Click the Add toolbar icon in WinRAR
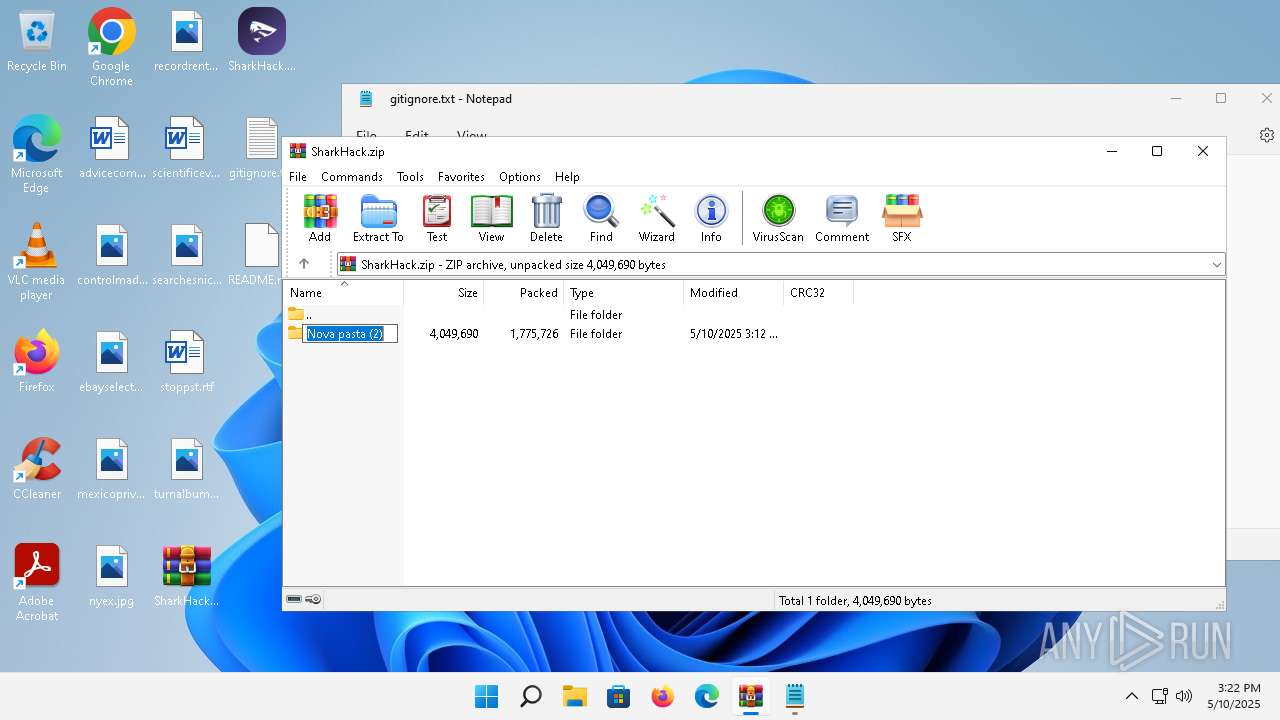The width and height of the screenshot is (1280, 720). click(320, 218)
